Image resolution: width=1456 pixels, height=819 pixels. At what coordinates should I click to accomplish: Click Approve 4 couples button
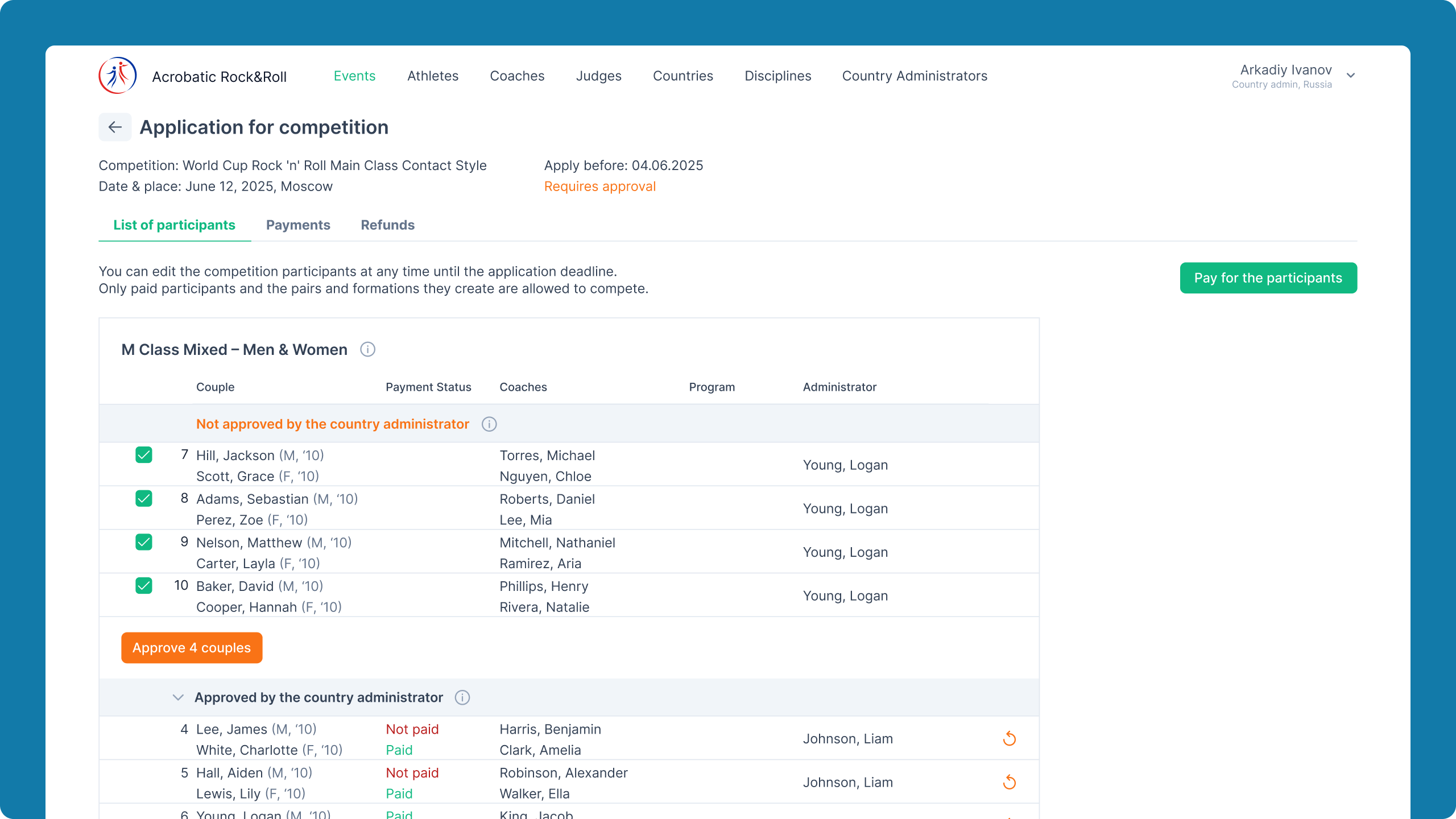click(x=192, y=648)
